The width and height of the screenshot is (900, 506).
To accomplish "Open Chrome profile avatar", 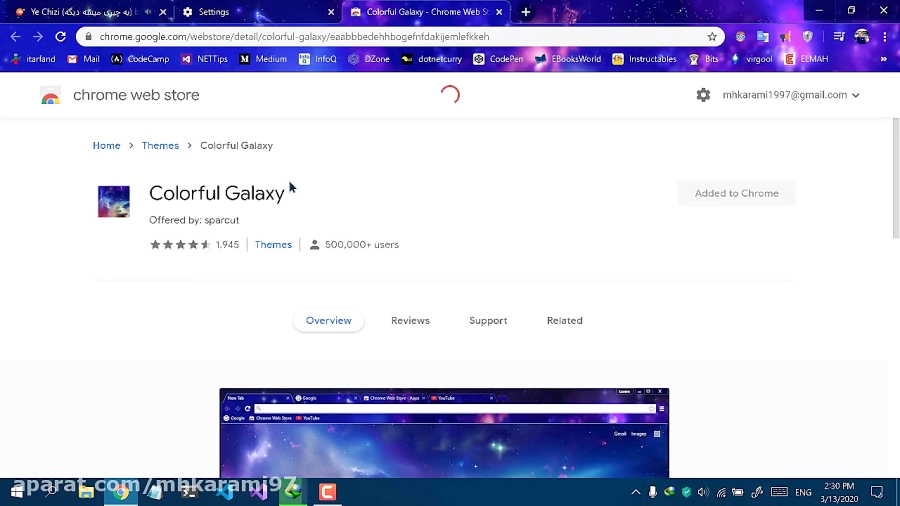I will [x=862, y=37].
